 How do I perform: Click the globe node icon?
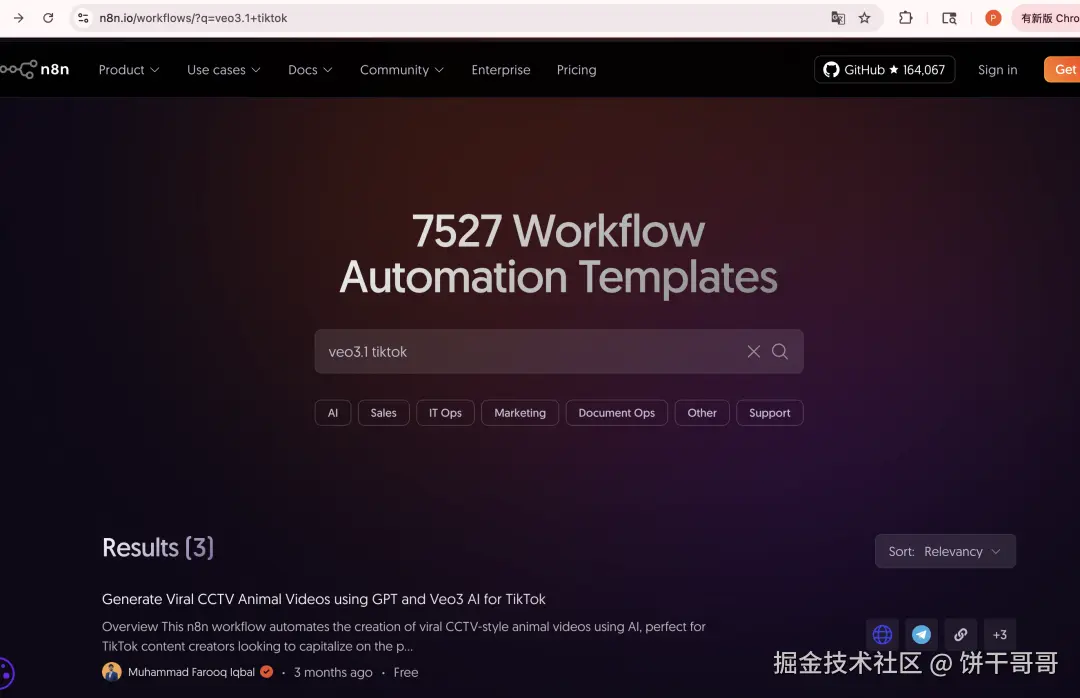(x=882, y=635)
